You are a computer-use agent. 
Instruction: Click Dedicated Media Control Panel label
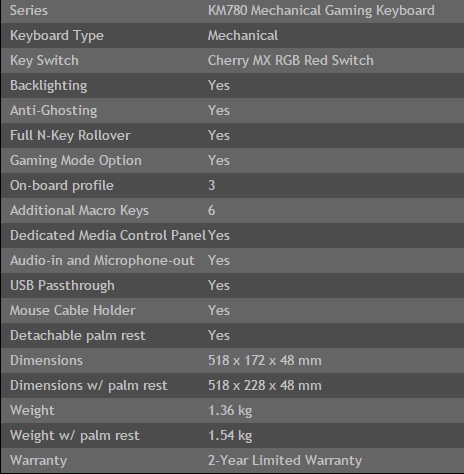pos(108,235)
